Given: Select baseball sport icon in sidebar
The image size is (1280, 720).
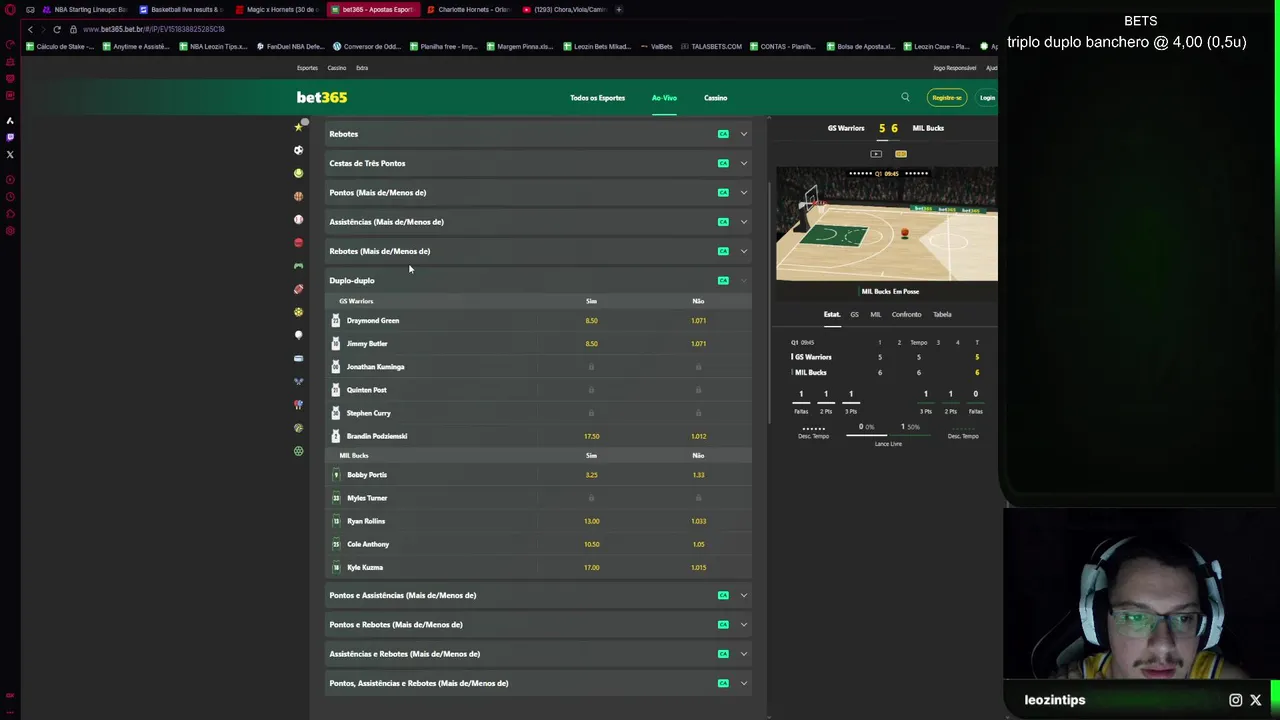Looking at the screenshot, I should pyautogui.click(x=298, y=219).
